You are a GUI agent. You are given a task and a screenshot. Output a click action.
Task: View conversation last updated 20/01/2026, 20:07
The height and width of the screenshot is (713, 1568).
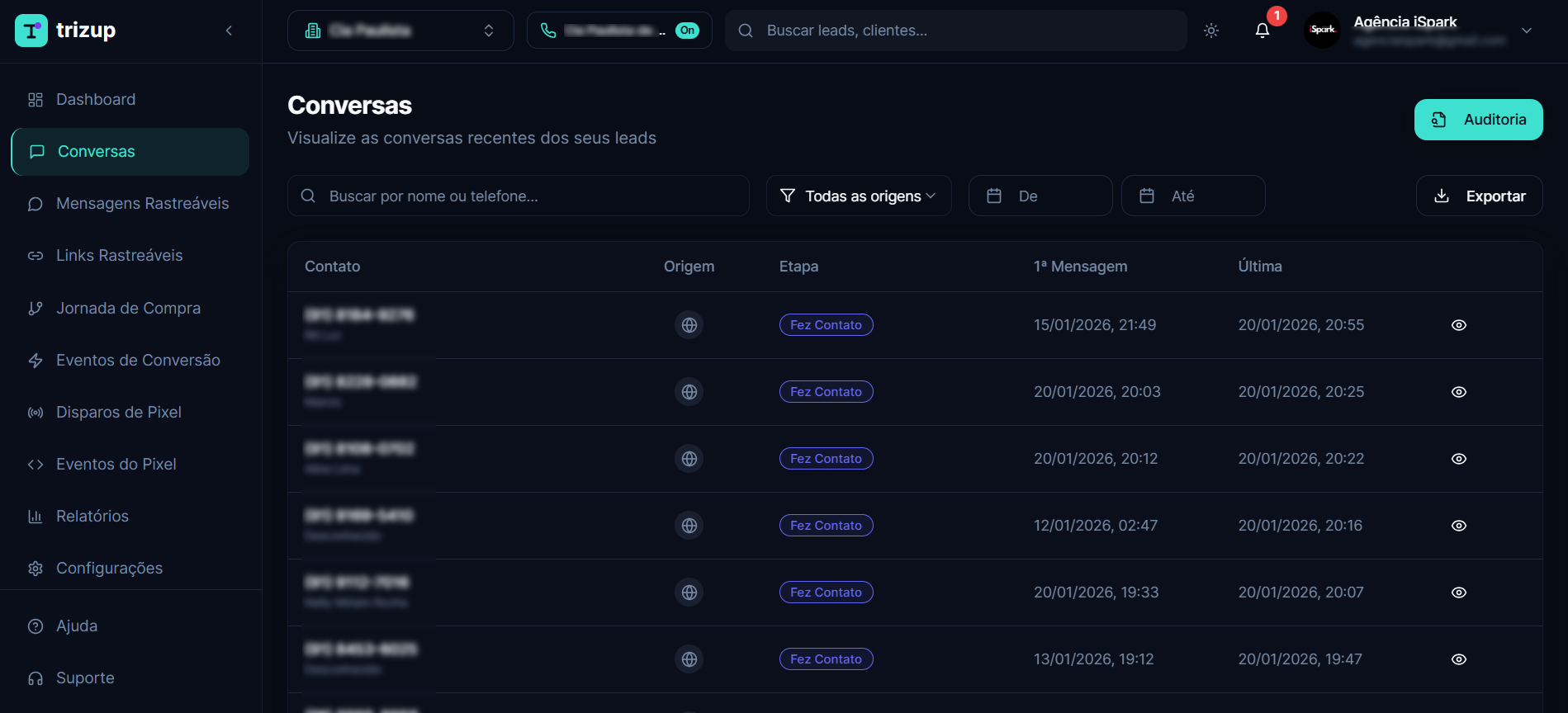[x=1459, y=593]
